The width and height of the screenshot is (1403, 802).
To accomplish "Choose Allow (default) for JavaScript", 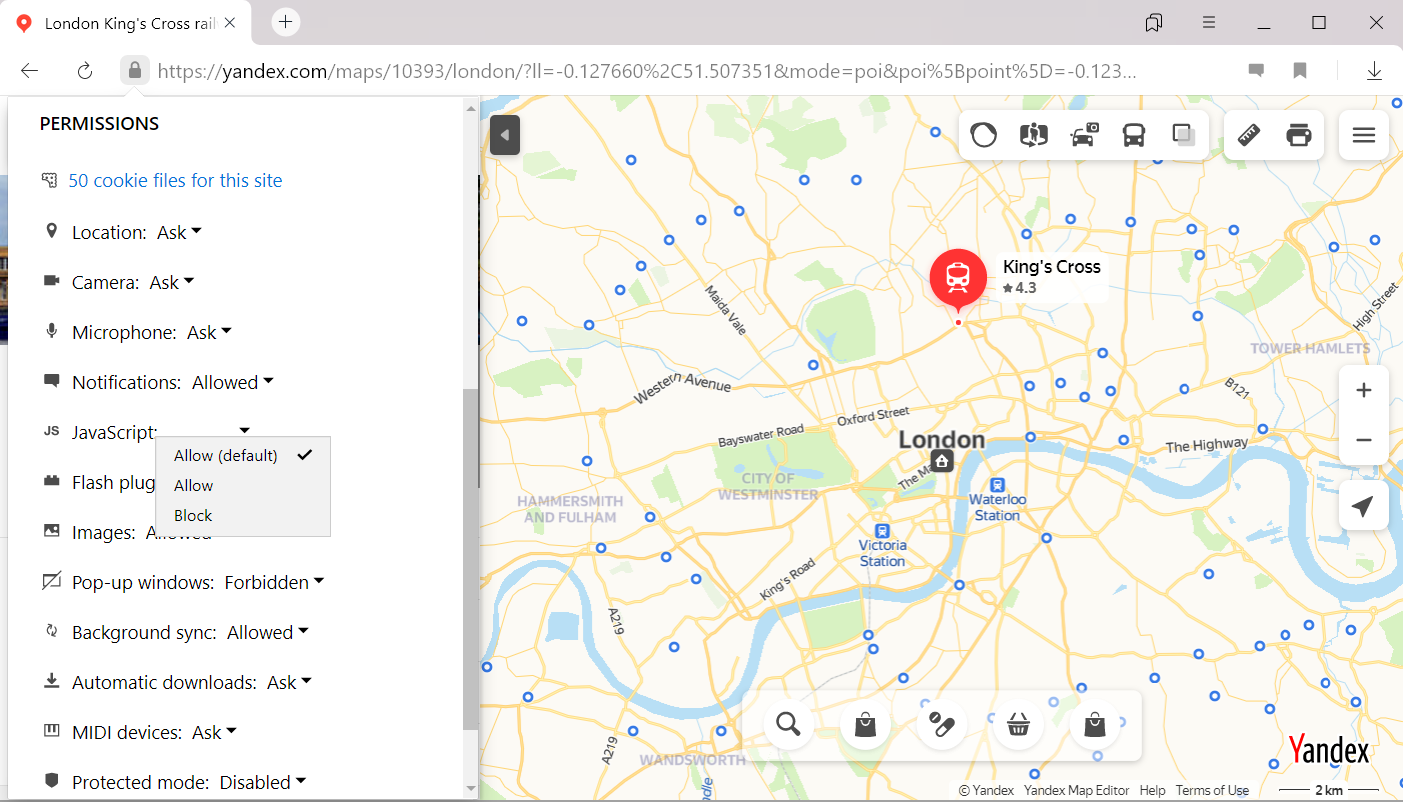I will (x=243, y=455).
